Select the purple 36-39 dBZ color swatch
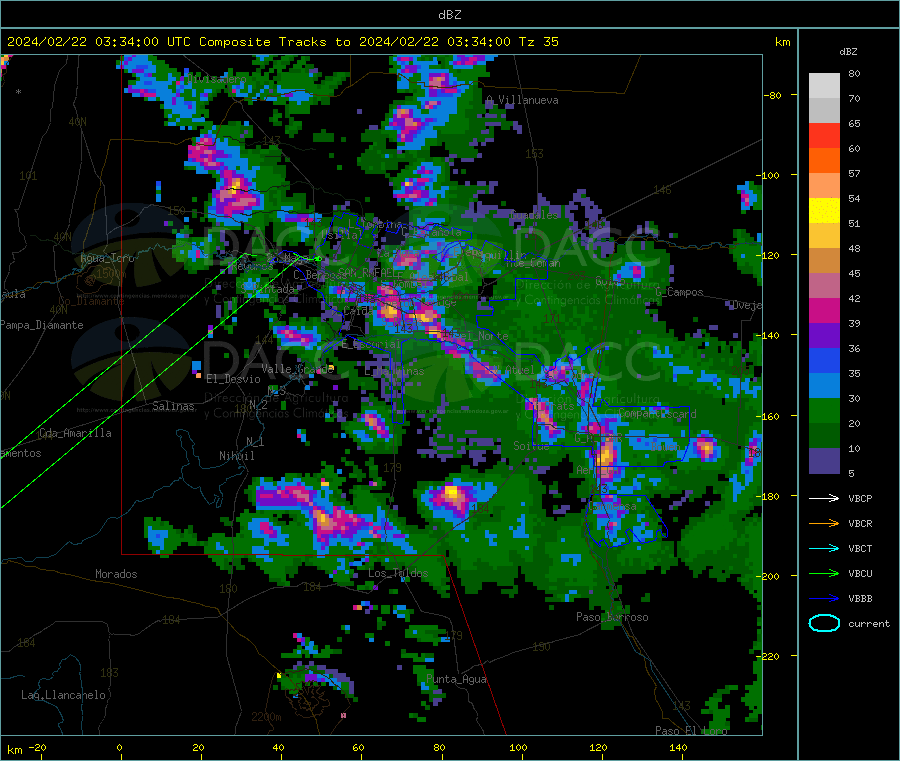This screenshot has width=900, height=761. click(x=824, y=336)
